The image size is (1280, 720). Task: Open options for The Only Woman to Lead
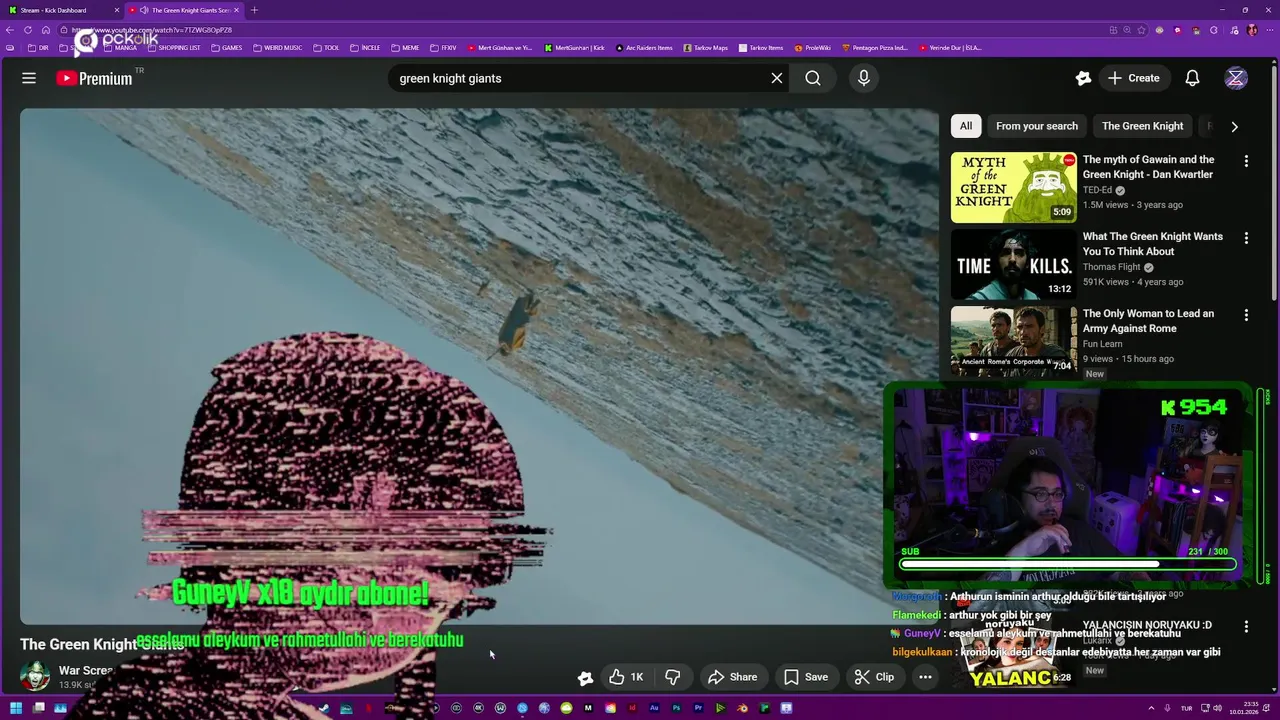(1246, 315)
